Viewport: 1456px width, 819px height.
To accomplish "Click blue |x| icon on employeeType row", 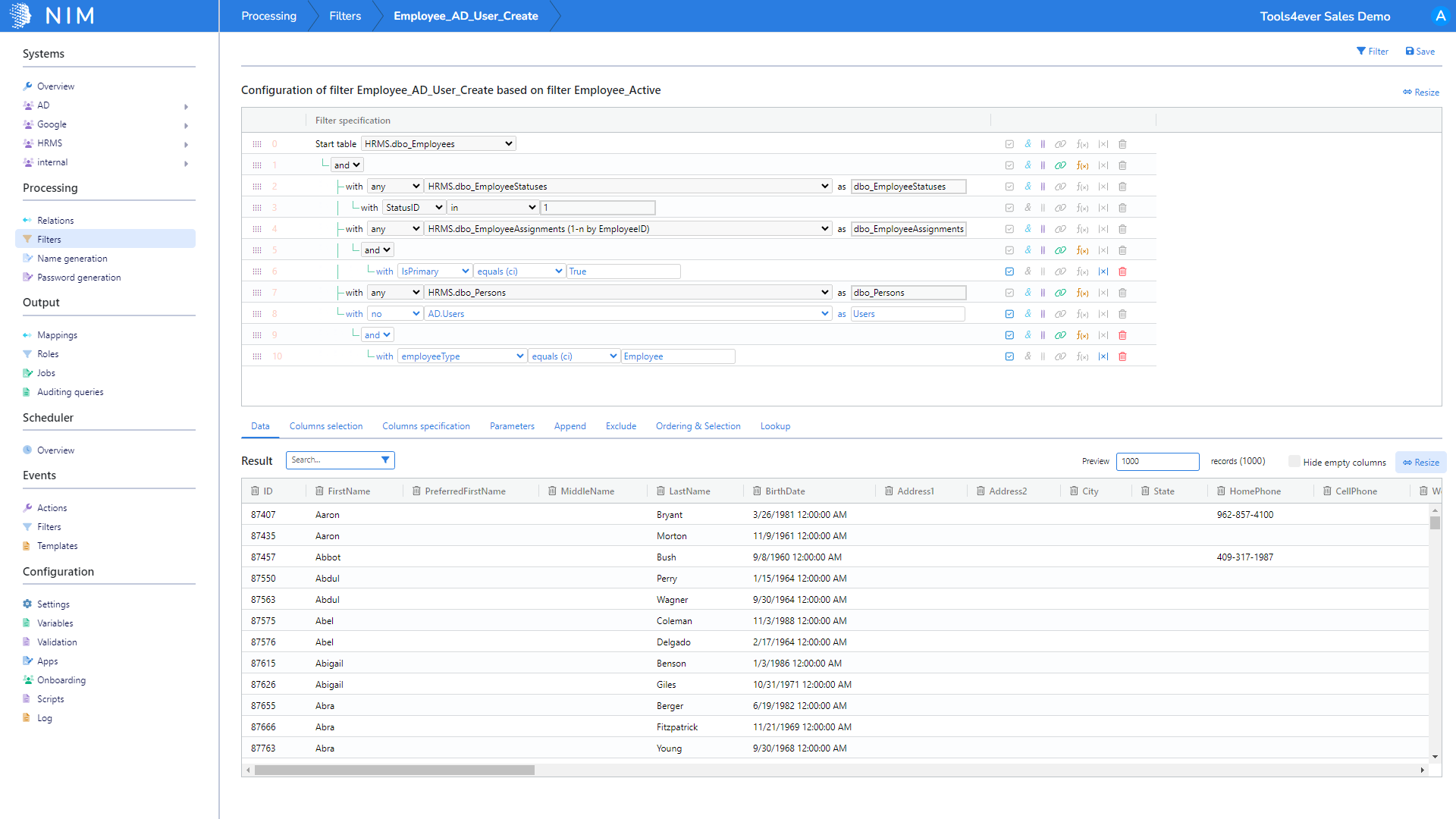I will pos(1103,356).
